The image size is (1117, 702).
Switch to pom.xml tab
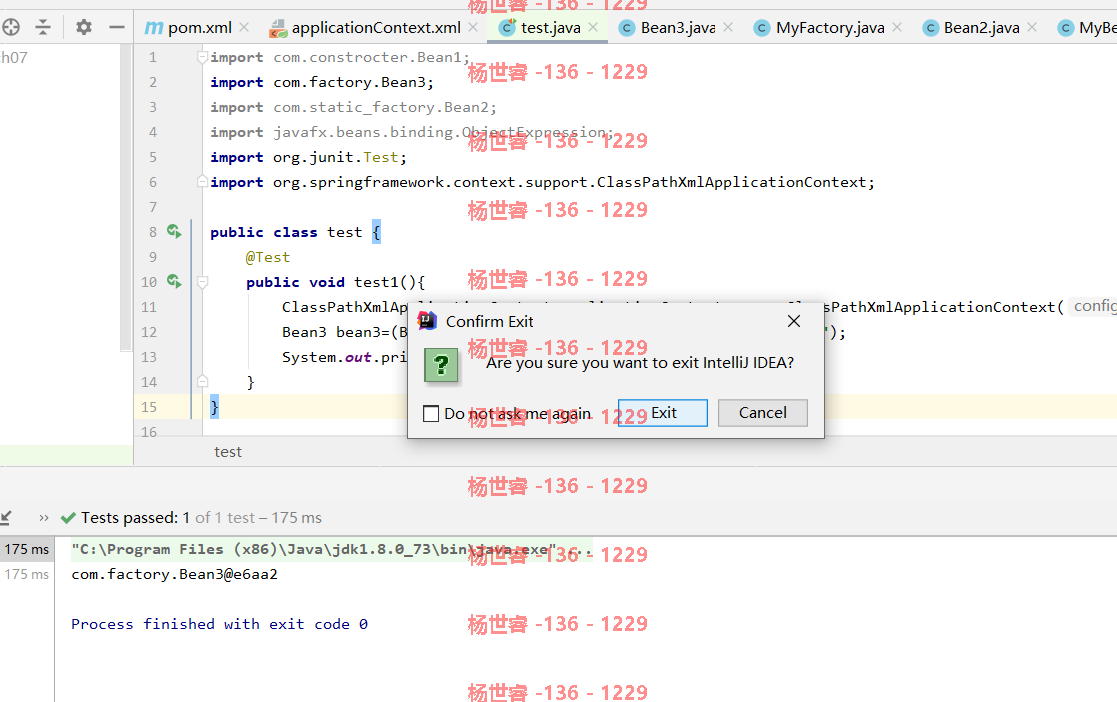click(x=199, y=28)
